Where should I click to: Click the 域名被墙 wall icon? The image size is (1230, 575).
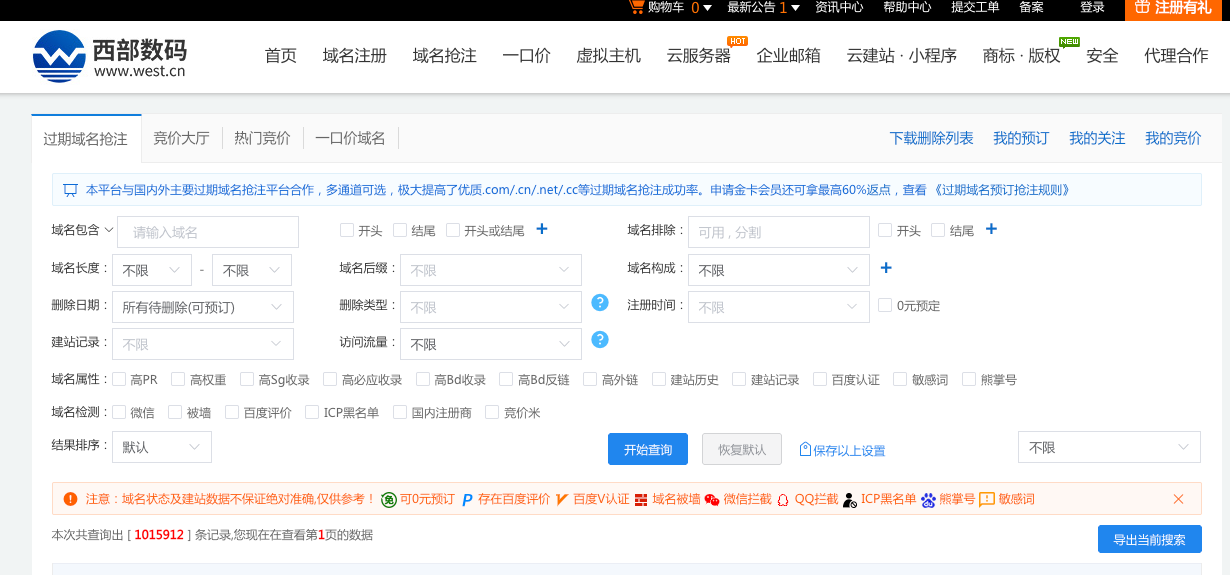(x=641, y=499)
